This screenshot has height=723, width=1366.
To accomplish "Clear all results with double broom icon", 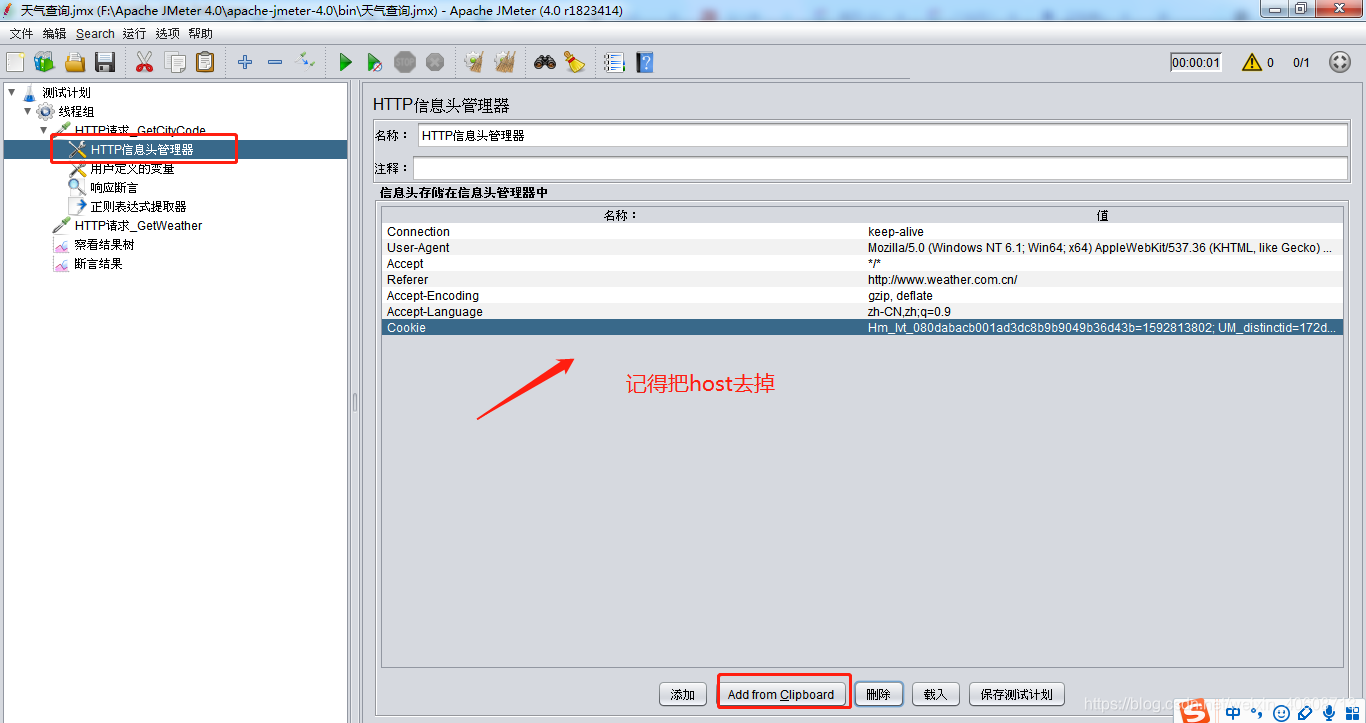I will (504, 62).
